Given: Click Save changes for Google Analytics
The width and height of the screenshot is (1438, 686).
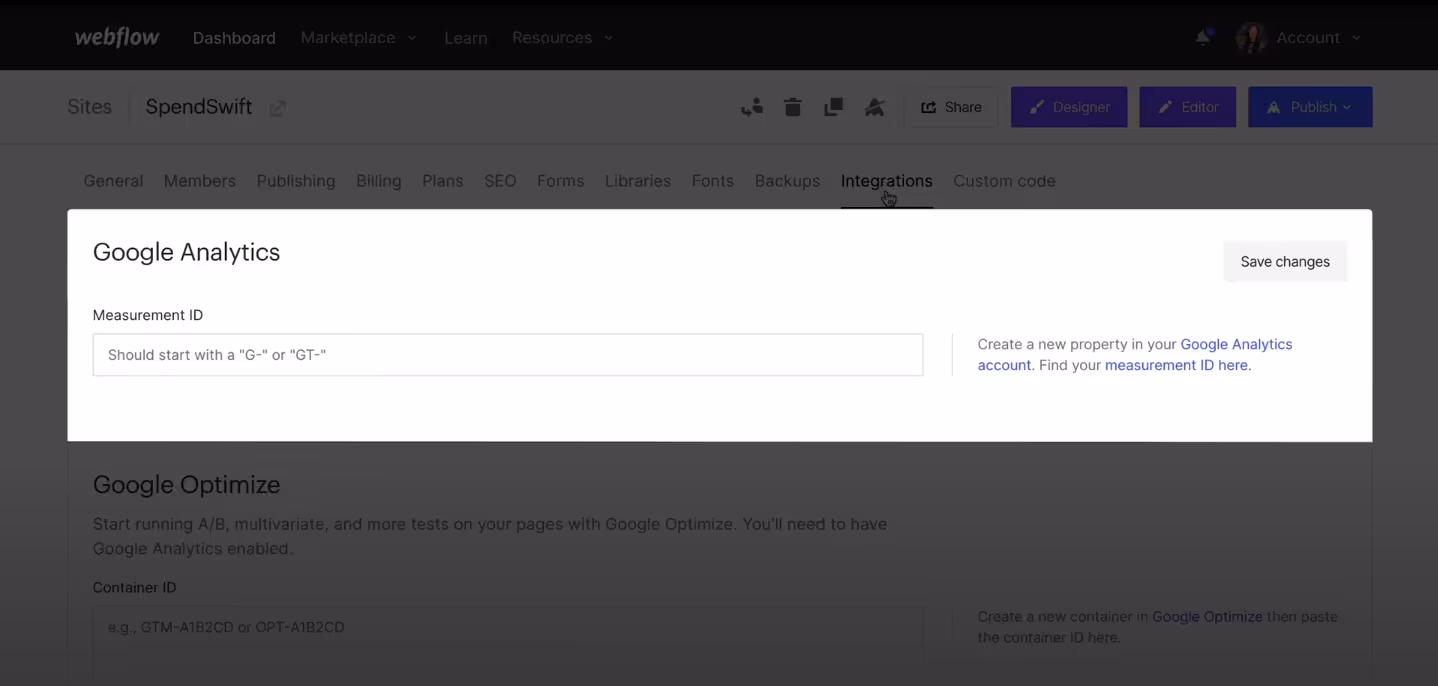Looking at the screenshot, I should (1285, 262).
